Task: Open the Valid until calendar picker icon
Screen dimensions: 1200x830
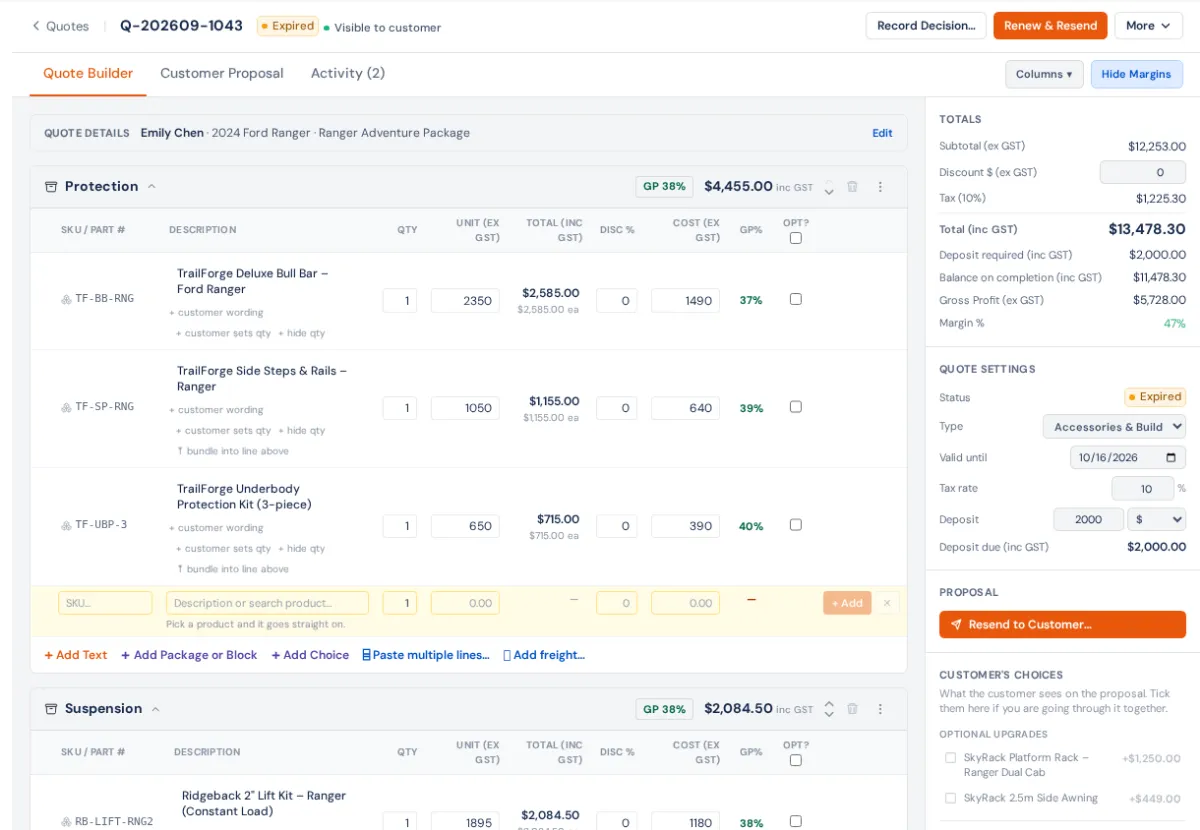Action: point(1172,458)
